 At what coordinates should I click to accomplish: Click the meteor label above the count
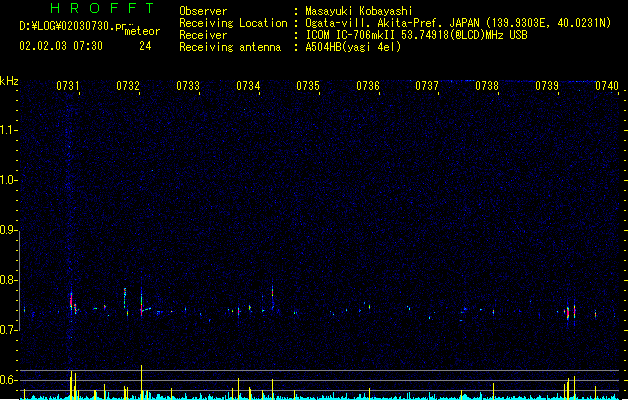142,31
